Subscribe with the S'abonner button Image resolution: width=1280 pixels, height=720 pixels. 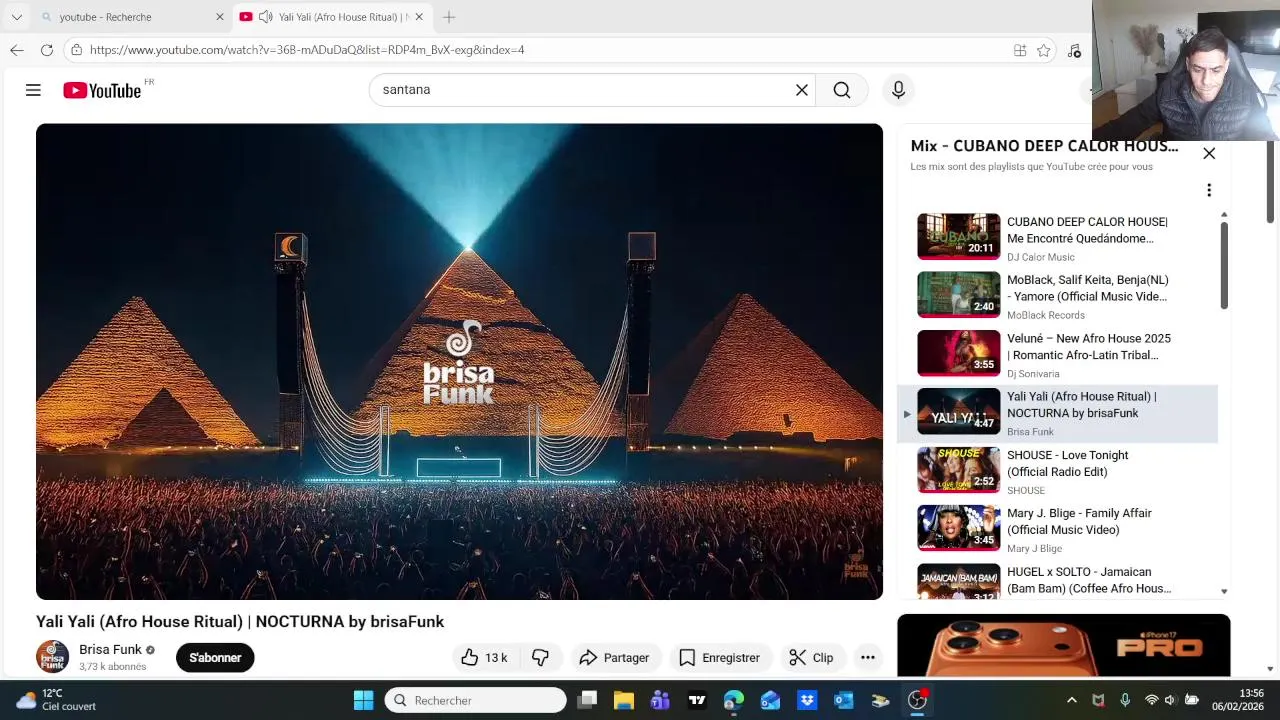click(215, 657)
